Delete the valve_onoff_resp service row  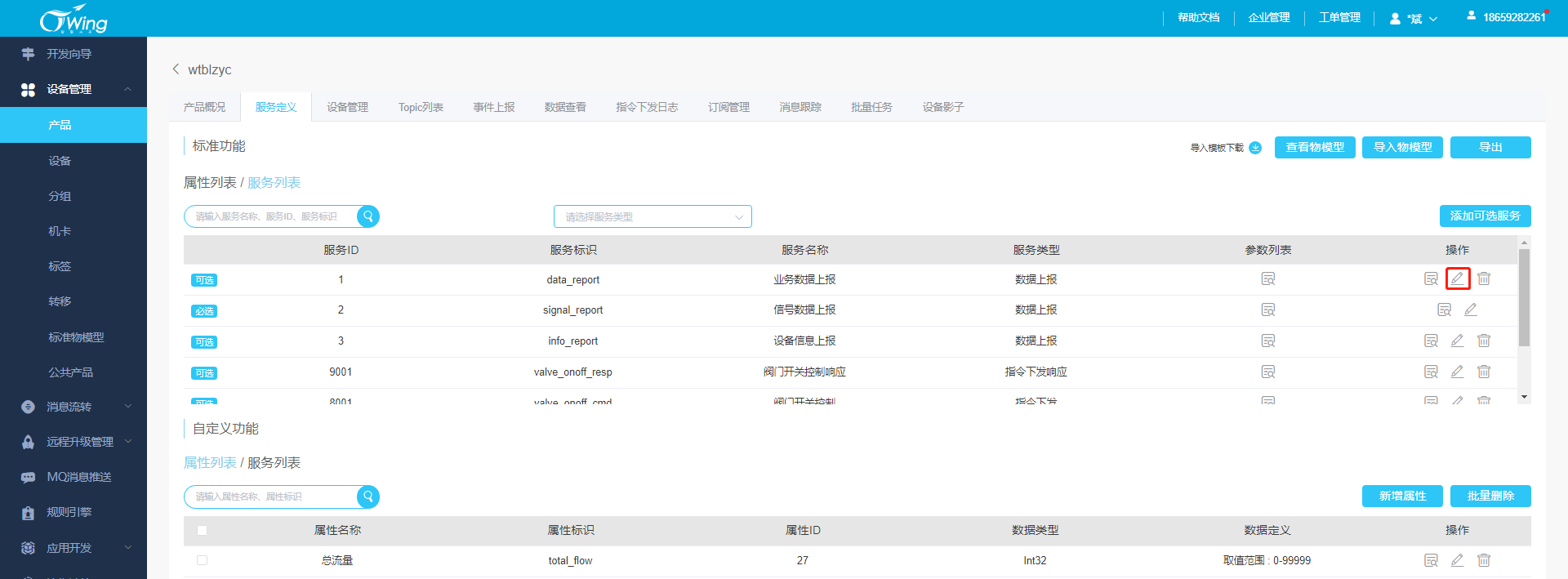pos(1484,372)
